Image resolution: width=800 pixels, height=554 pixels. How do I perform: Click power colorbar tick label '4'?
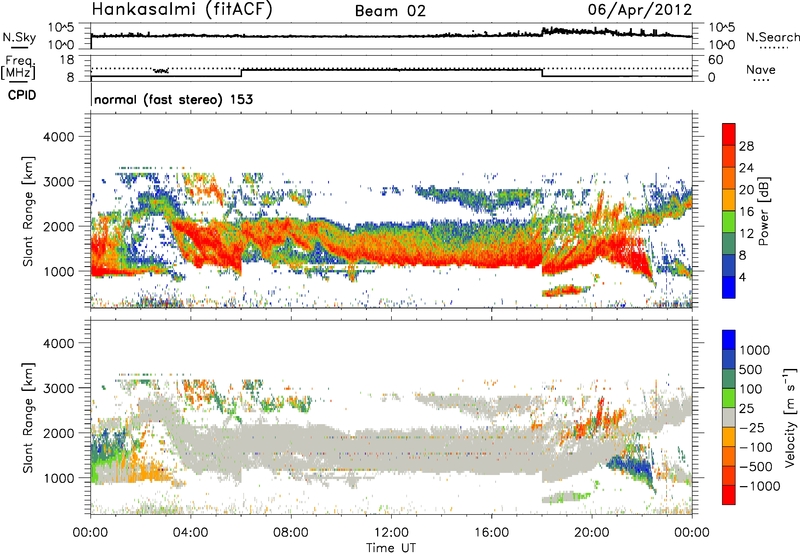pyautogui.click(x=742, y=278)
